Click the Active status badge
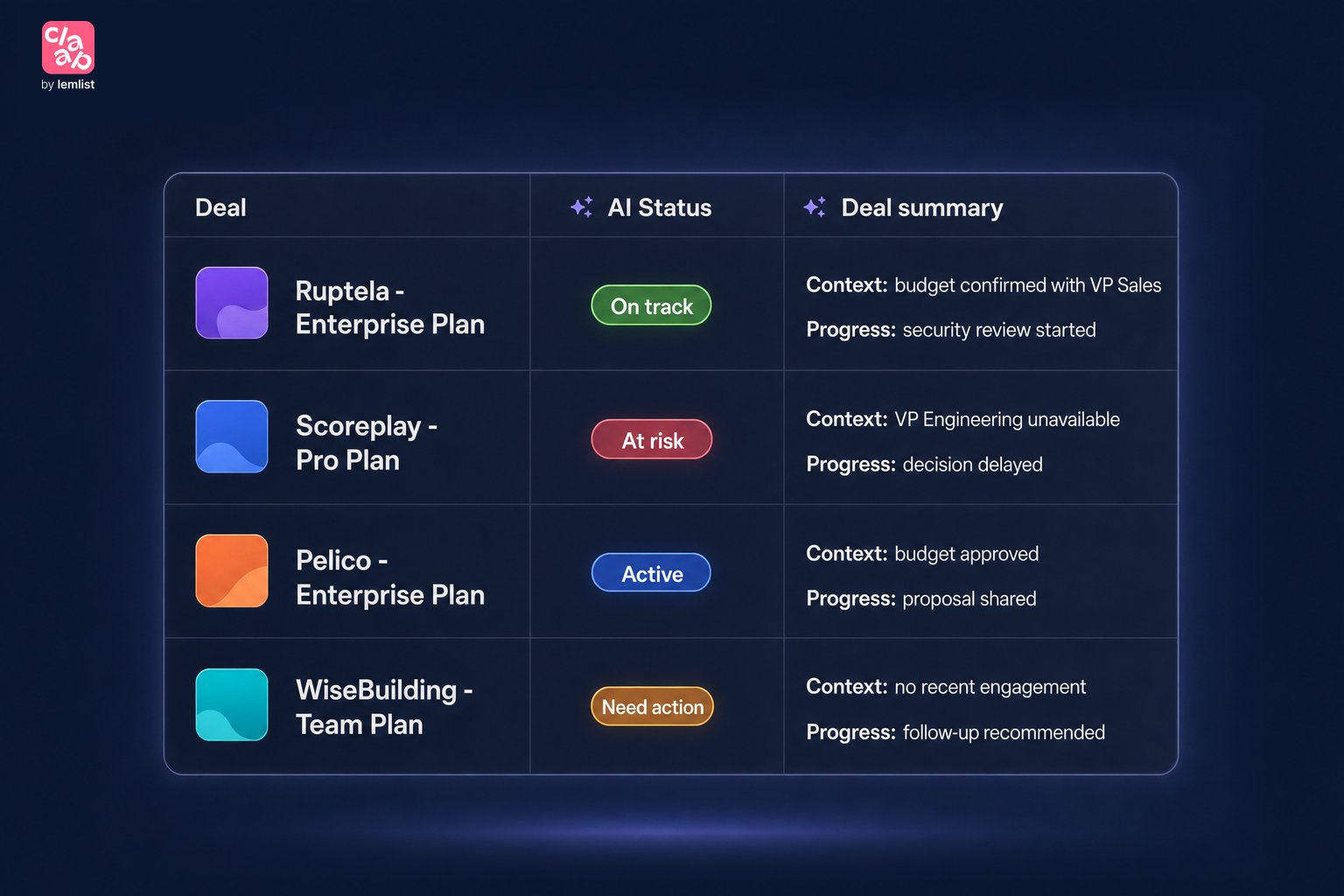 click(x=651, y=573)
